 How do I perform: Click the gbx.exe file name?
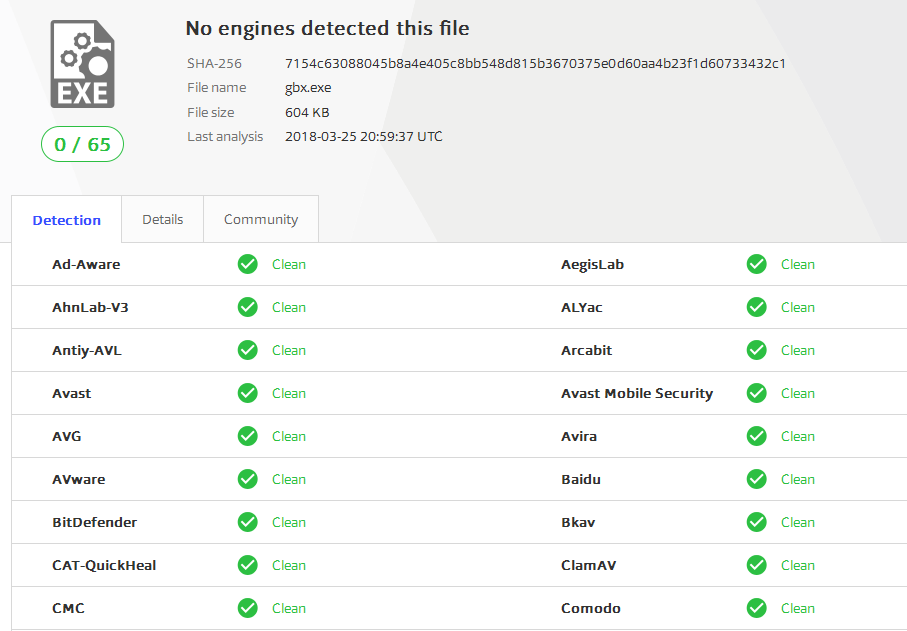tap(308, 88)
